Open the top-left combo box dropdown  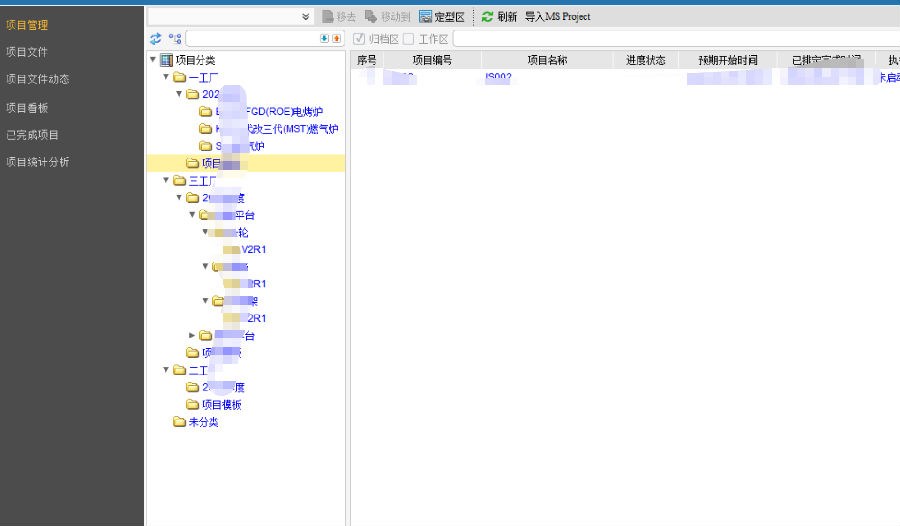click(306, 17)
